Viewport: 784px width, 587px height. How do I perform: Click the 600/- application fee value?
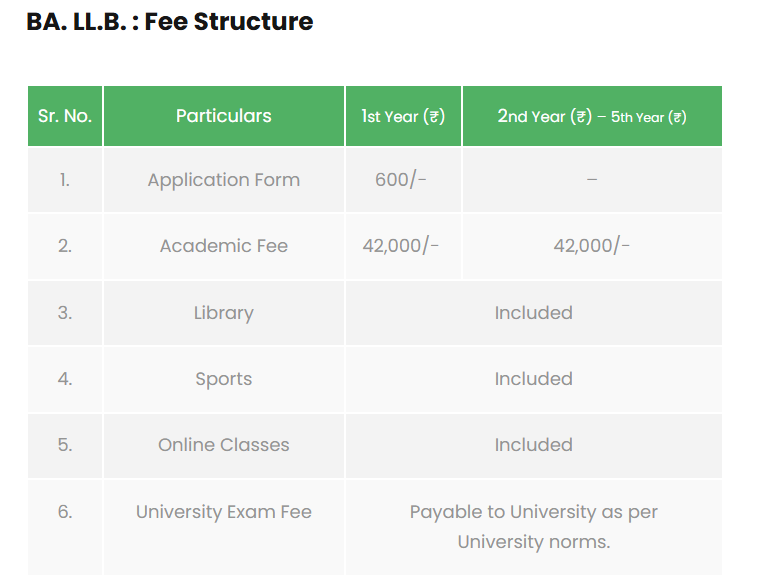click(401, 180)
